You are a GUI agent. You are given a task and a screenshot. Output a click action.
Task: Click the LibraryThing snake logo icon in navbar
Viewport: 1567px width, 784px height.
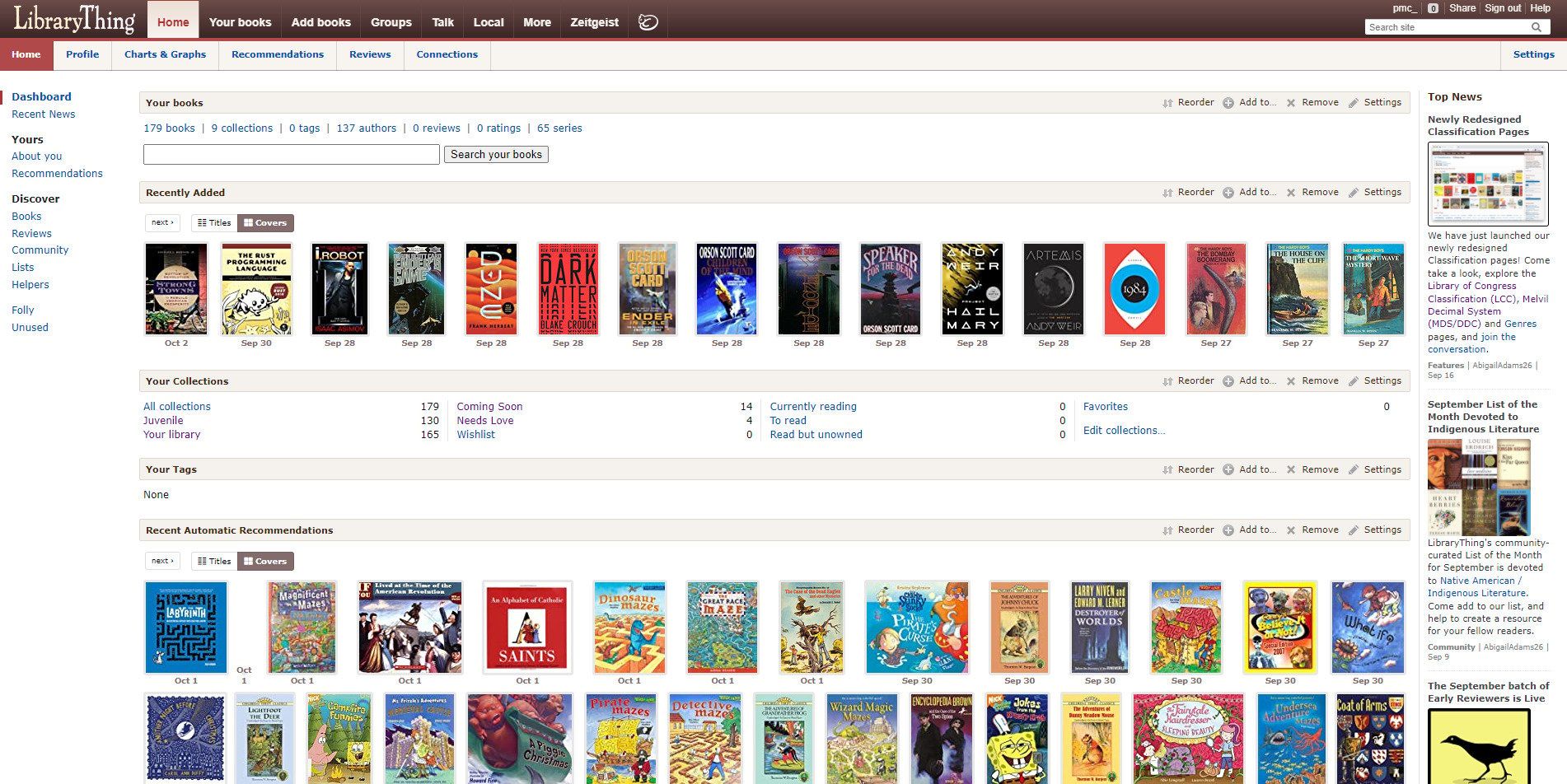(648, 22)
